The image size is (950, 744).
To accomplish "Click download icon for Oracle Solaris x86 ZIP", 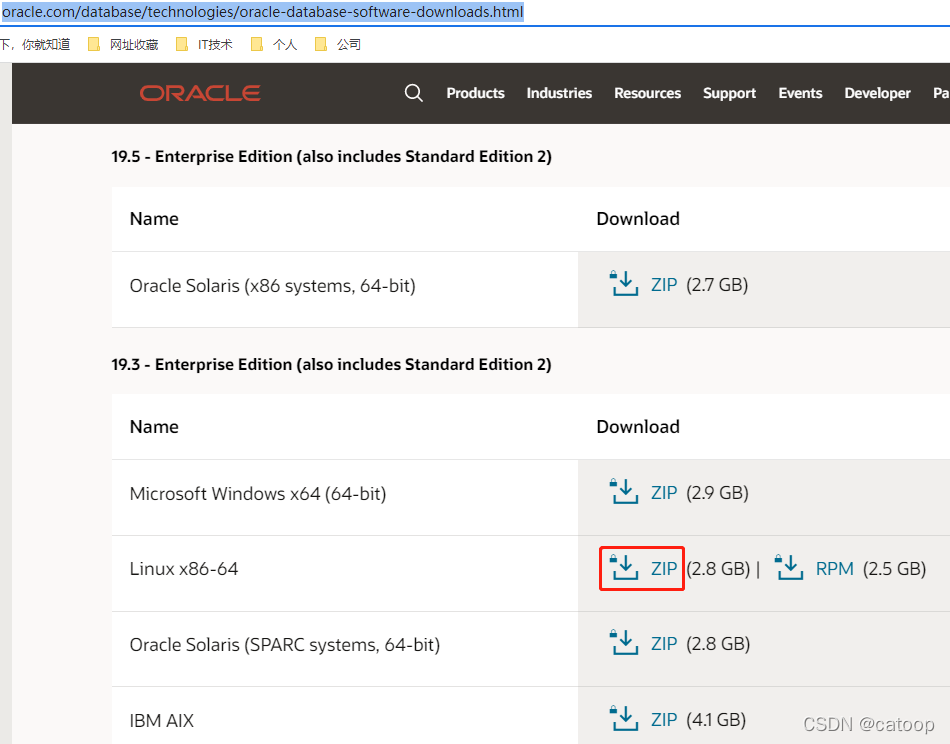I will (623, 284).
